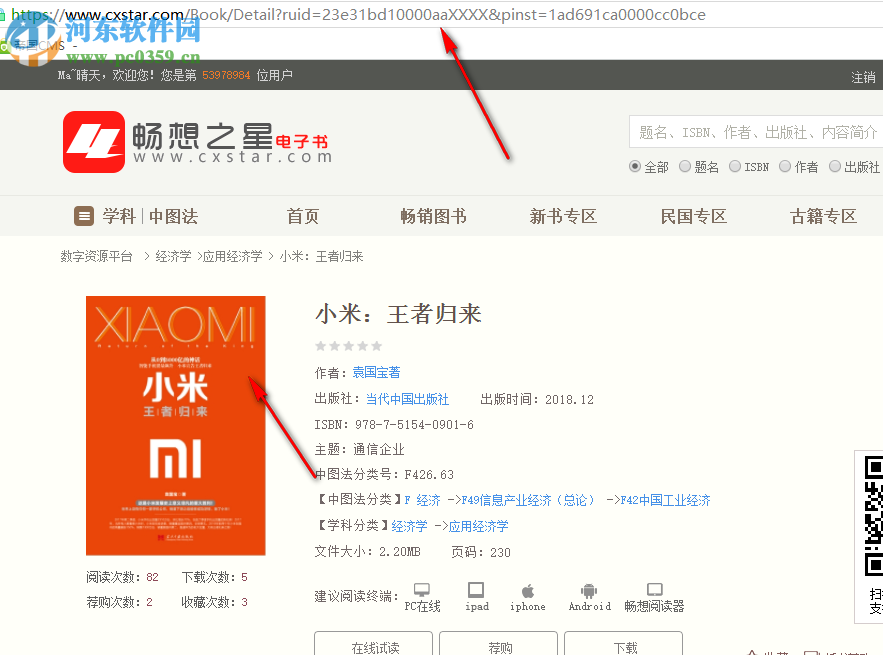Screen dimensions: 883x655
Task: Click 文件大小 2.20MB text
Action: tap(367, 552)
